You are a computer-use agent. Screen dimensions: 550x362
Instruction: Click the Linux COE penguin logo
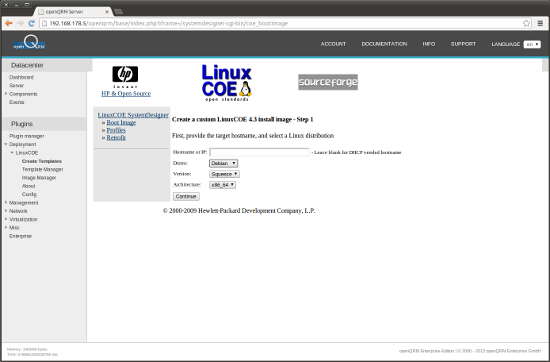227,83
